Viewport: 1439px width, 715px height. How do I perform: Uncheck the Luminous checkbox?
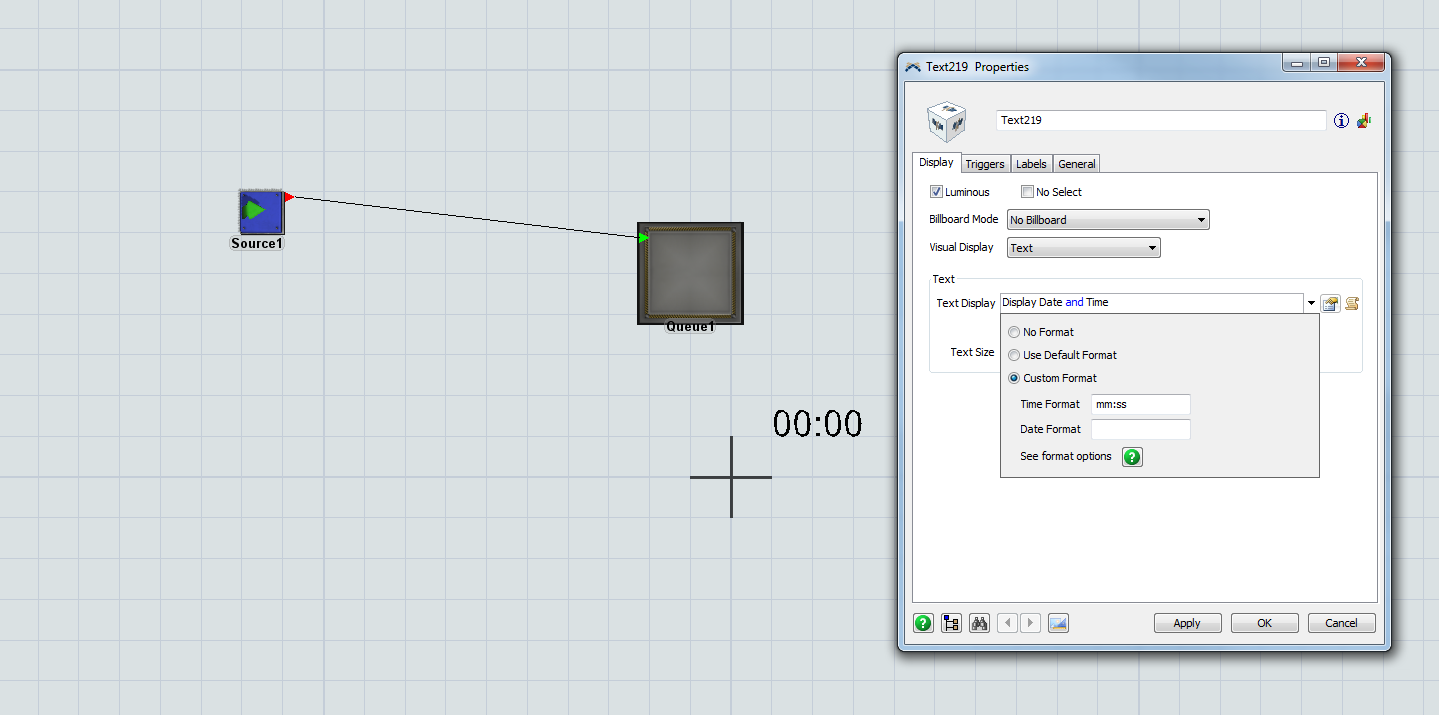tap(937, 192)
